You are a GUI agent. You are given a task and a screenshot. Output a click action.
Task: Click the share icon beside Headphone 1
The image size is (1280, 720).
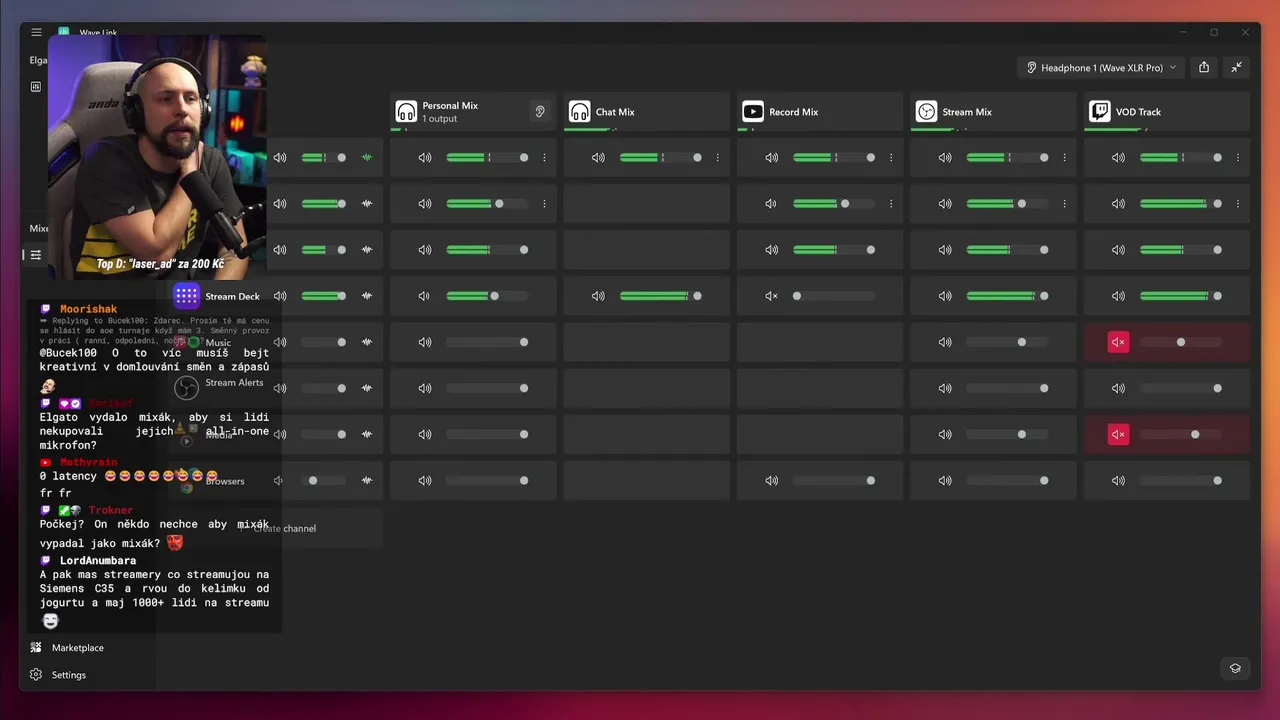pos(1204,67)
